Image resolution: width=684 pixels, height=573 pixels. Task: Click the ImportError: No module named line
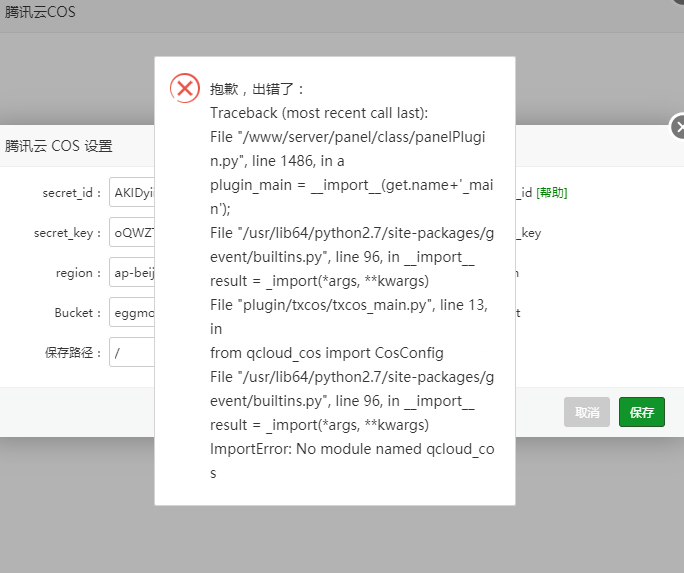[x=352, y=449]
